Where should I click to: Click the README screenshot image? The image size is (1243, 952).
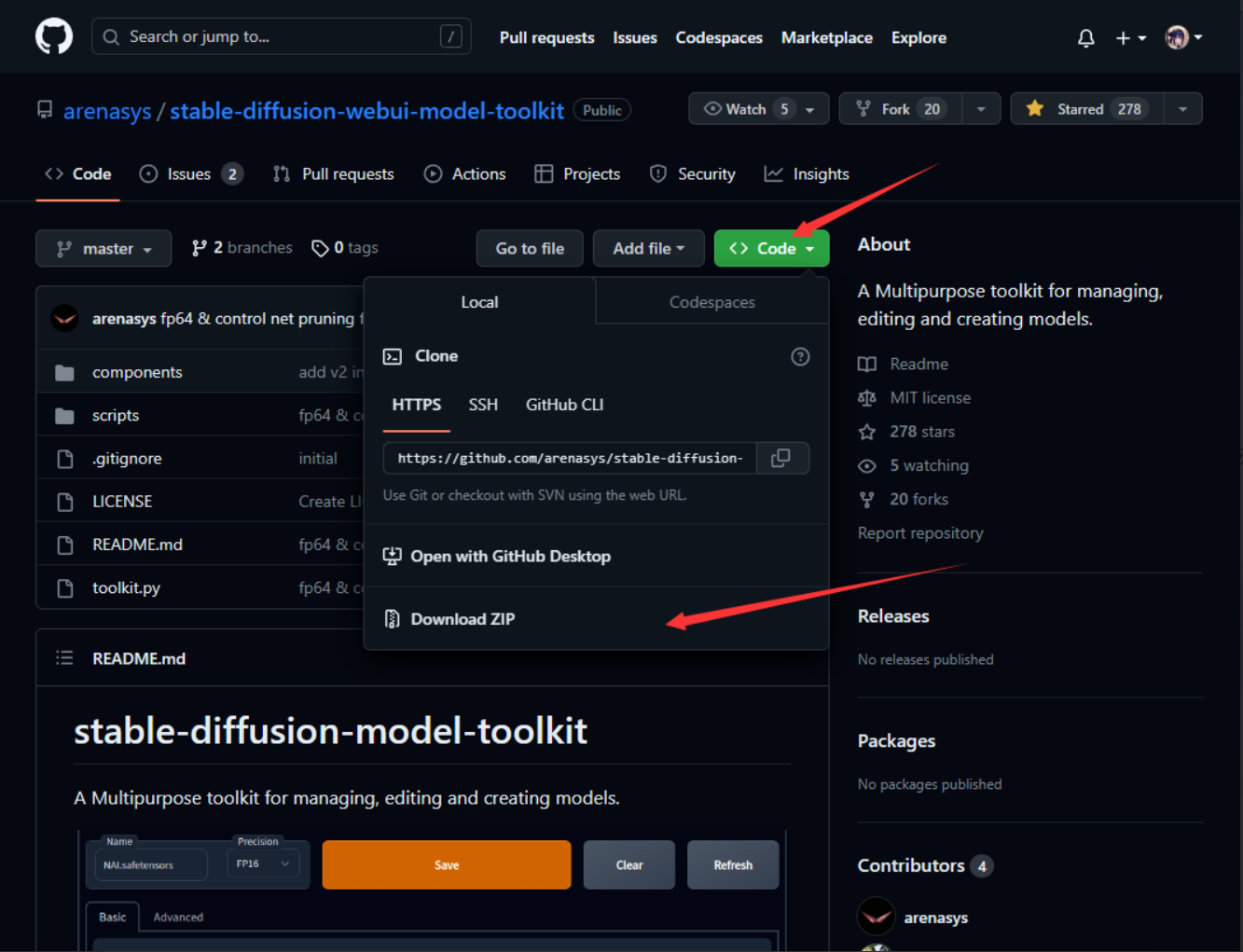pos(434,890)
